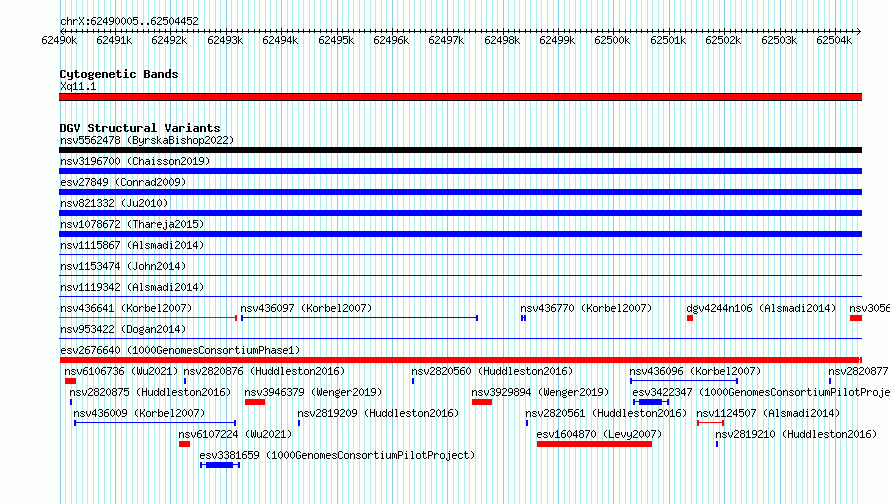Select nsv953422 (Dogan2014) label
This screenshot has width=890, height=504.
(123, 329)
